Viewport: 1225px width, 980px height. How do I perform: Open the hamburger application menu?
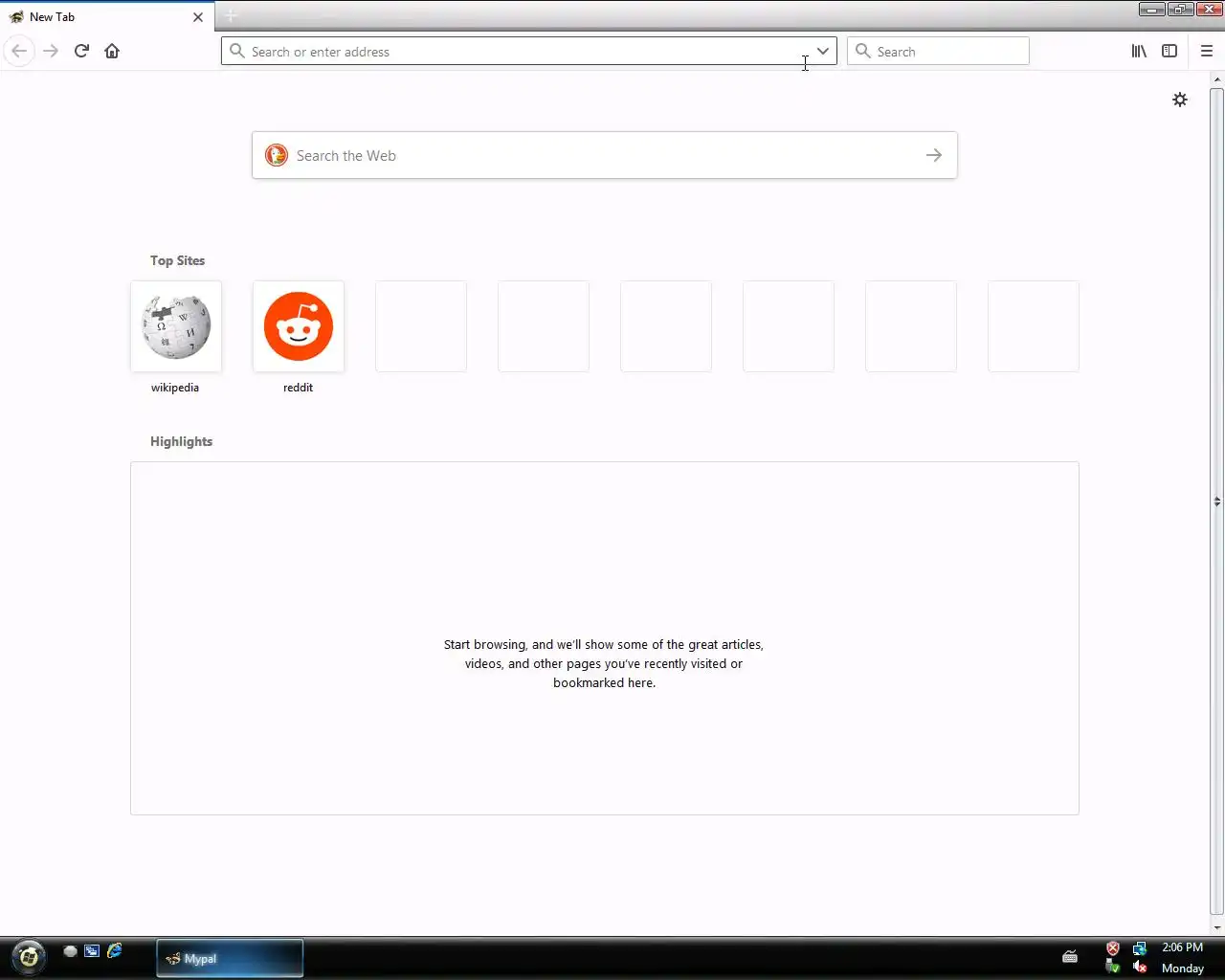[1207, 51]
